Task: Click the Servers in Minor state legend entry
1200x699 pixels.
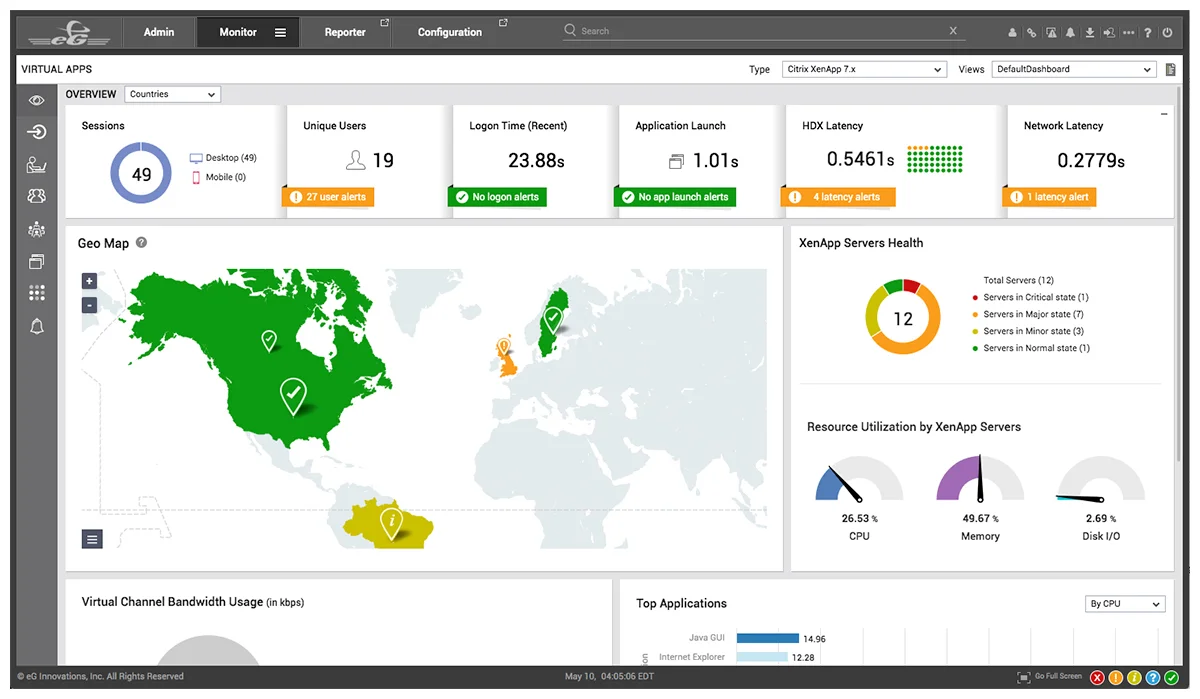Action: tap(1028, 331)
